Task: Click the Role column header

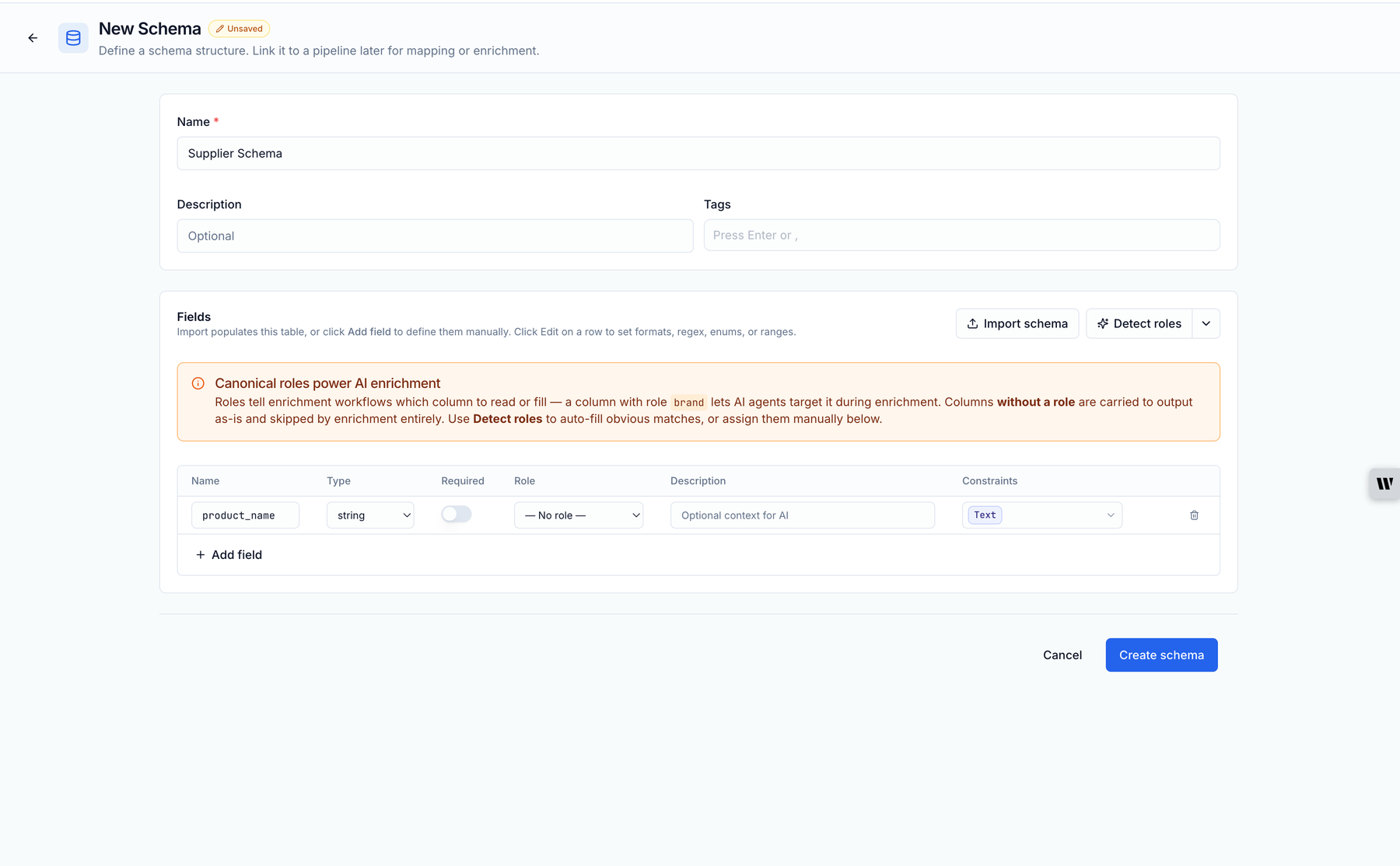Action: [x=524, y=481]
